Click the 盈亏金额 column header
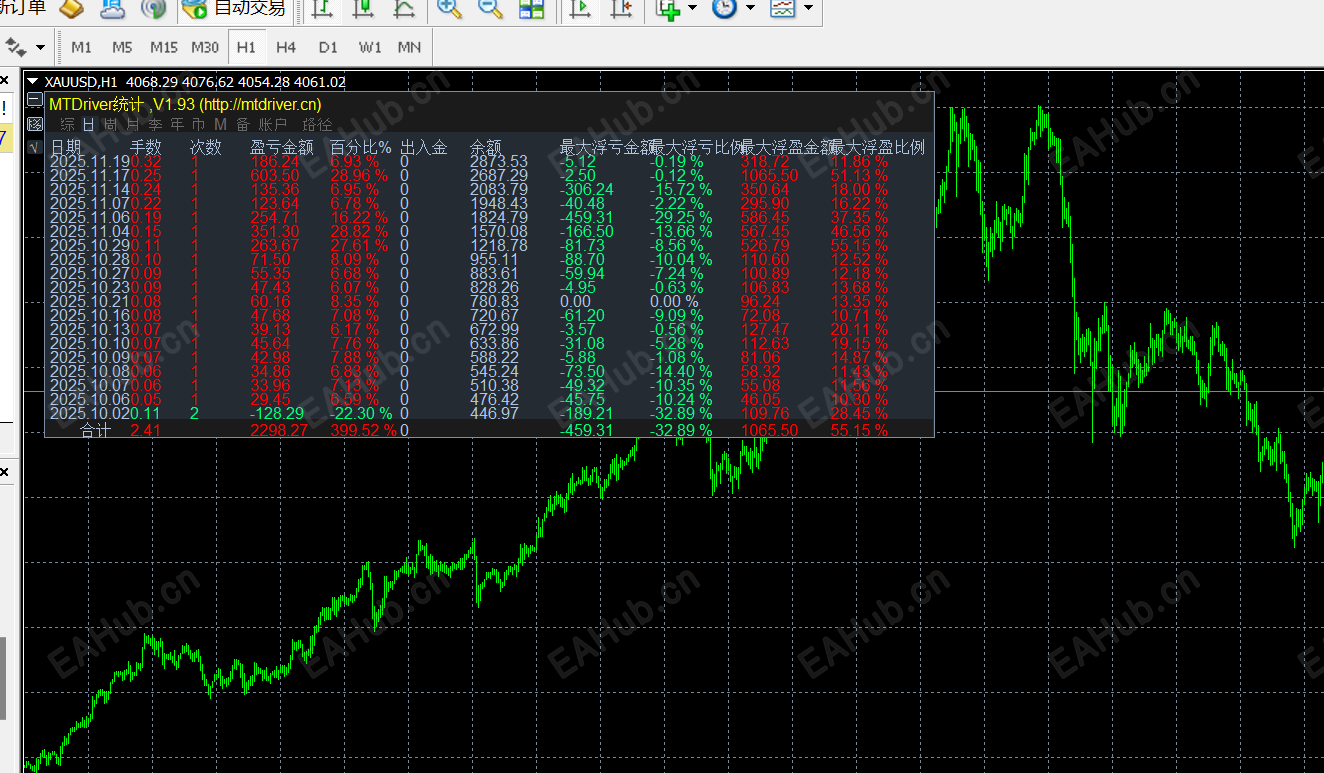Image resolution: width=1324 pixels, height=773 pixels. [282, 148]
